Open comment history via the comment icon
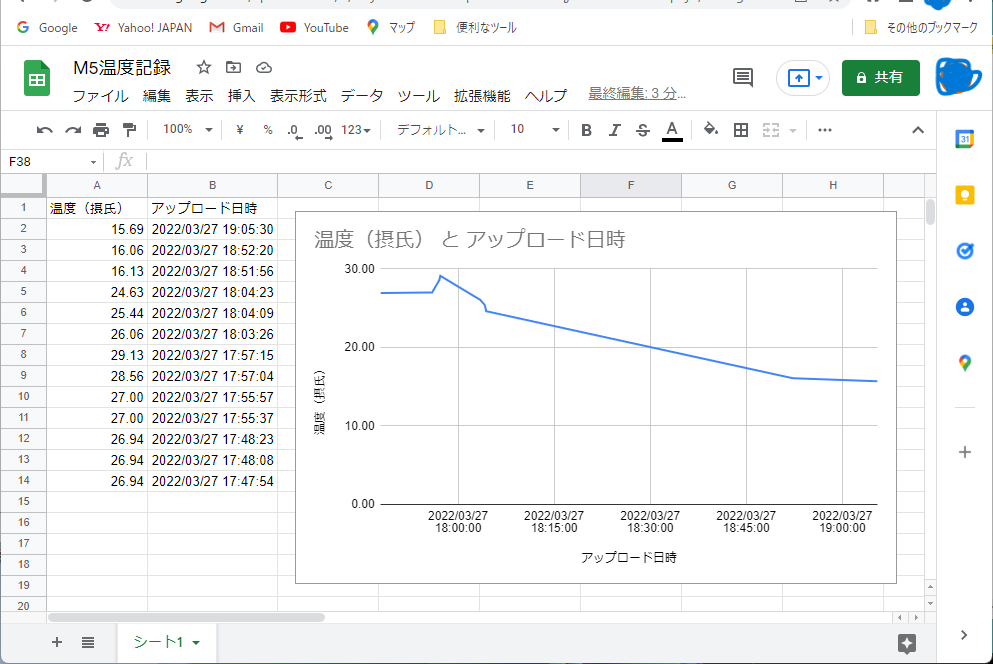Image resolution: width=993 pixels, height=664 pixels. 742,77
